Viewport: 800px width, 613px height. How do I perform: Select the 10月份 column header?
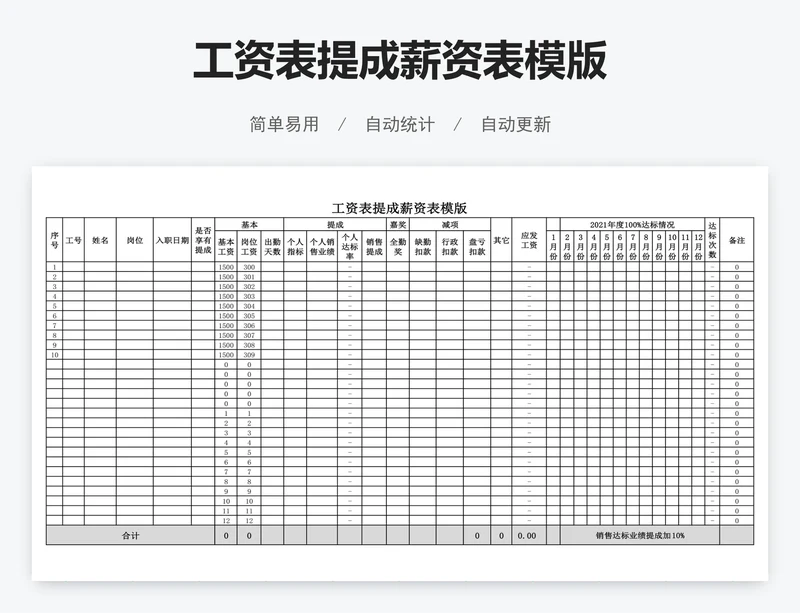pos(672,247)
